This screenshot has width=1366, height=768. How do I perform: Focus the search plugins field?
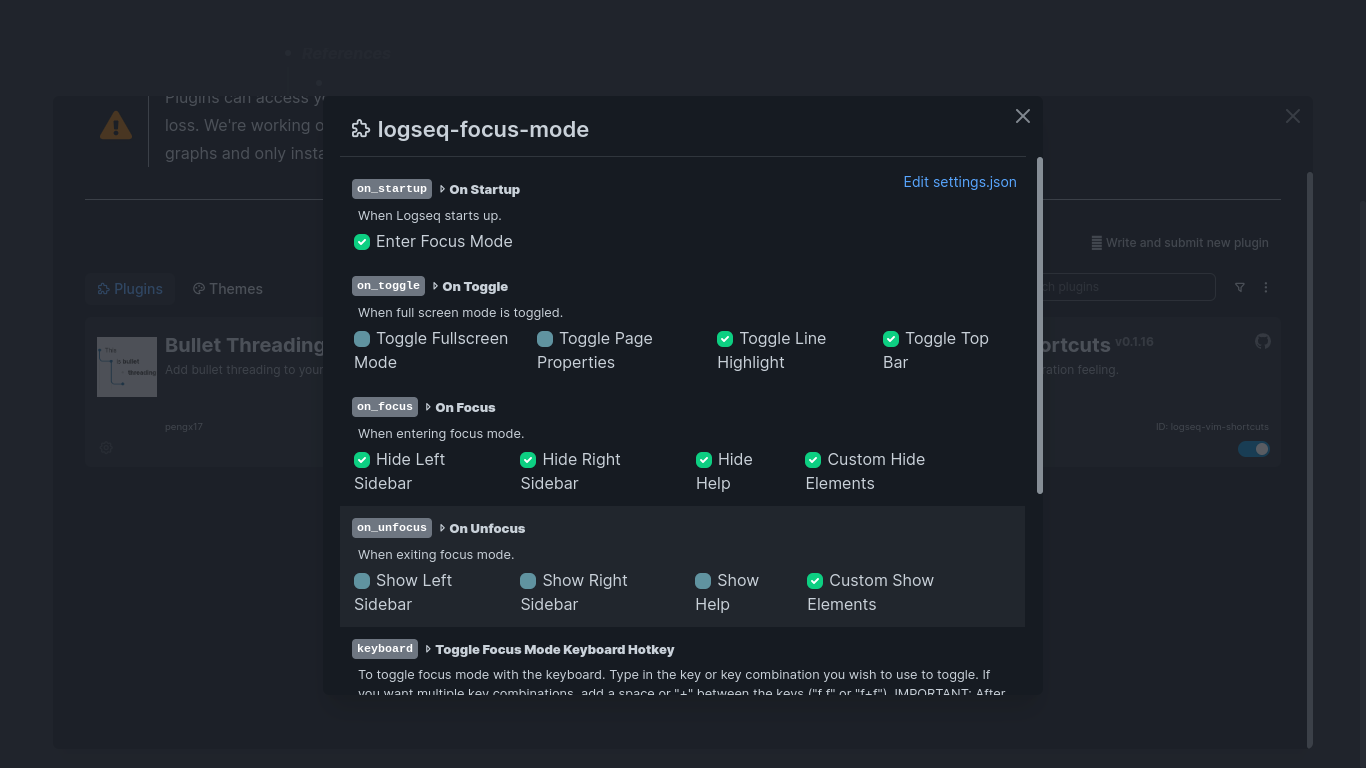click(x=1128, y=287)
